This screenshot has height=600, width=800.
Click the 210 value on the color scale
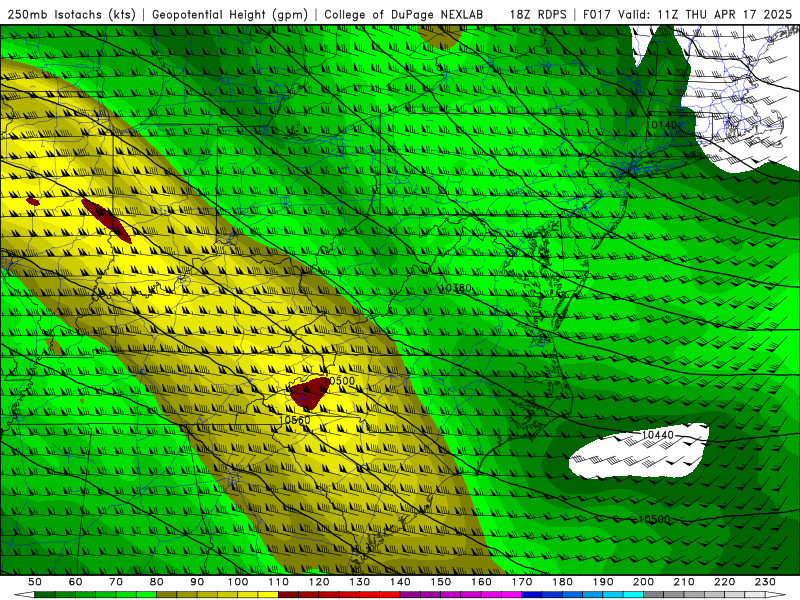click(x=684, y=582)
